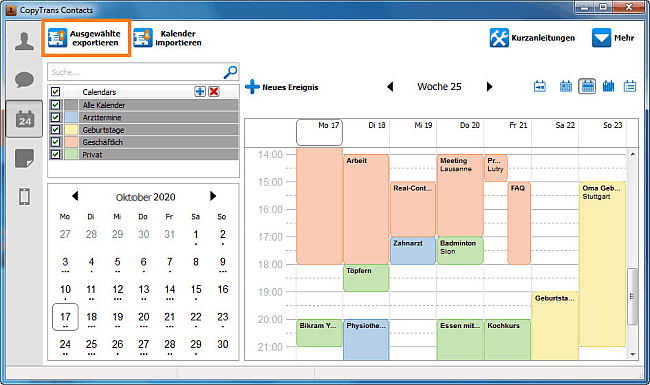Jump to today calendar icon
This screenshot has width=650, height=385.
[x=539, y=87]
